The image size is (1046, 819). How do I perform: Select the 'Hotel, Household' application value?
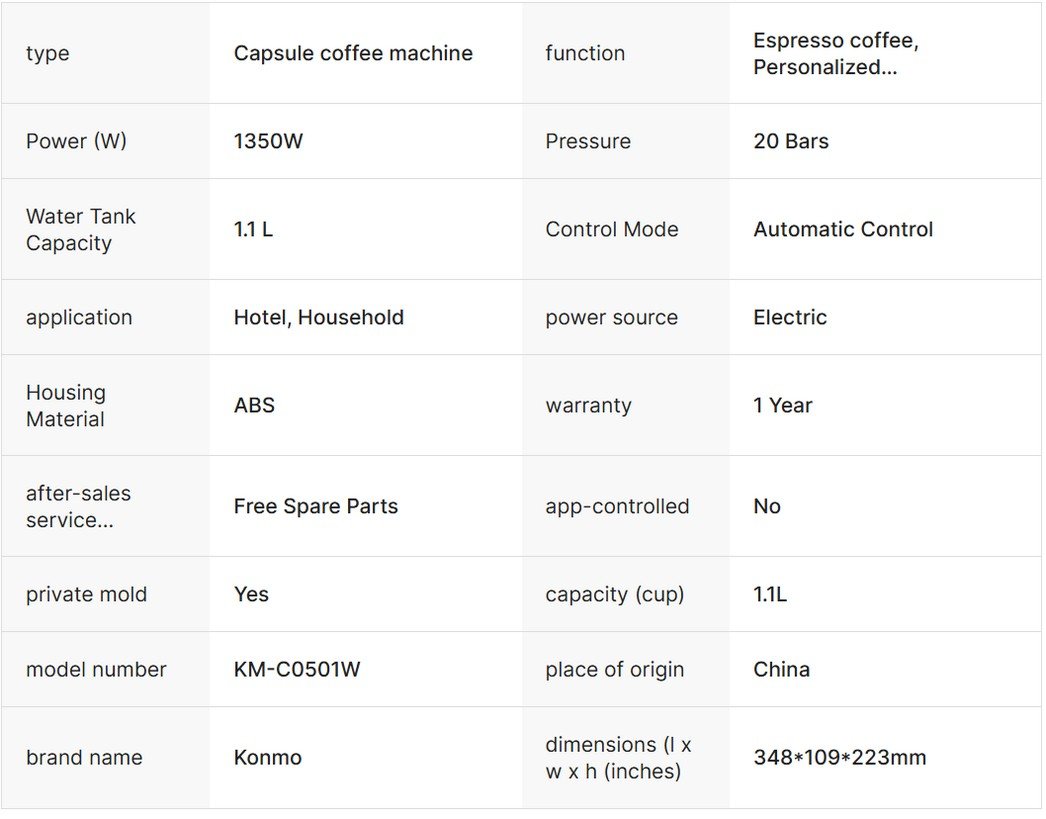tap(318, 317)
